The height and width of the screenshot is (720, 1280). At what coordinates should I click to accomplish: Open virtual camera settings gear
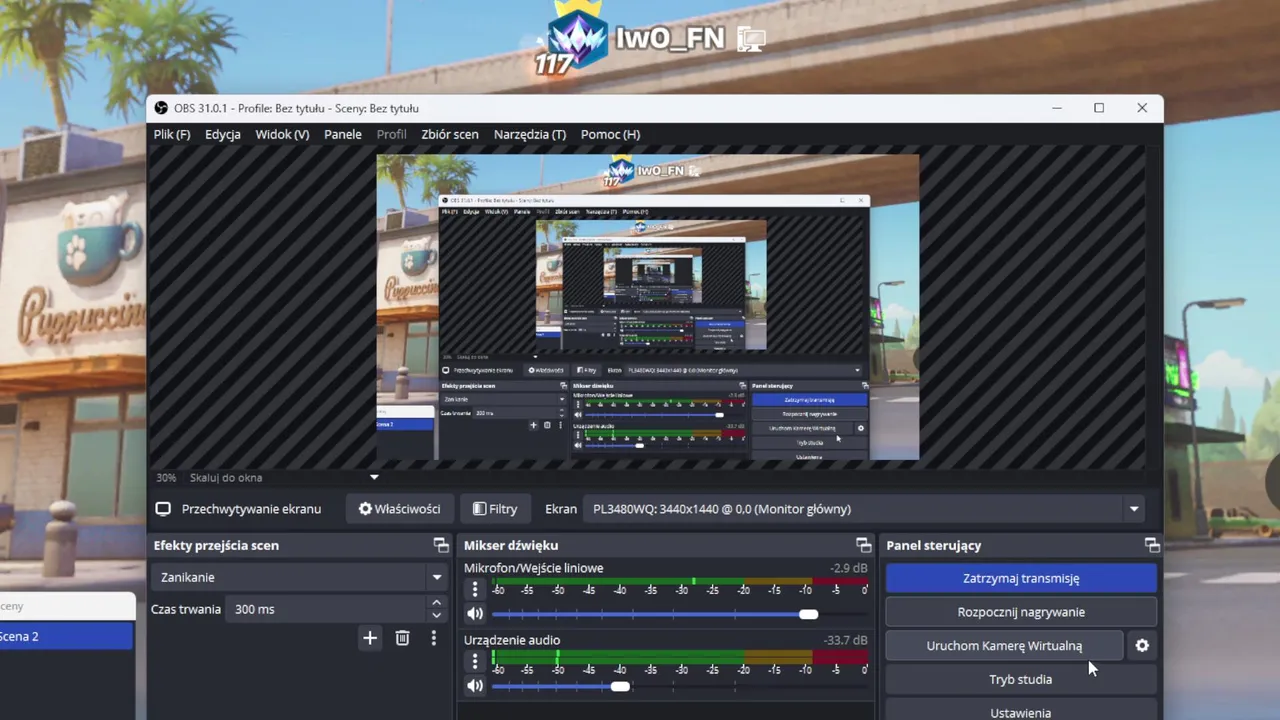(1142, 646)
